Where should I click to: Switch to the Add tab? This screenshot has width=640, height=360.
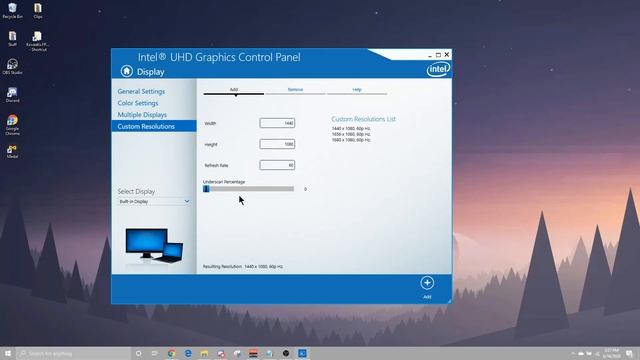(233, 91)
